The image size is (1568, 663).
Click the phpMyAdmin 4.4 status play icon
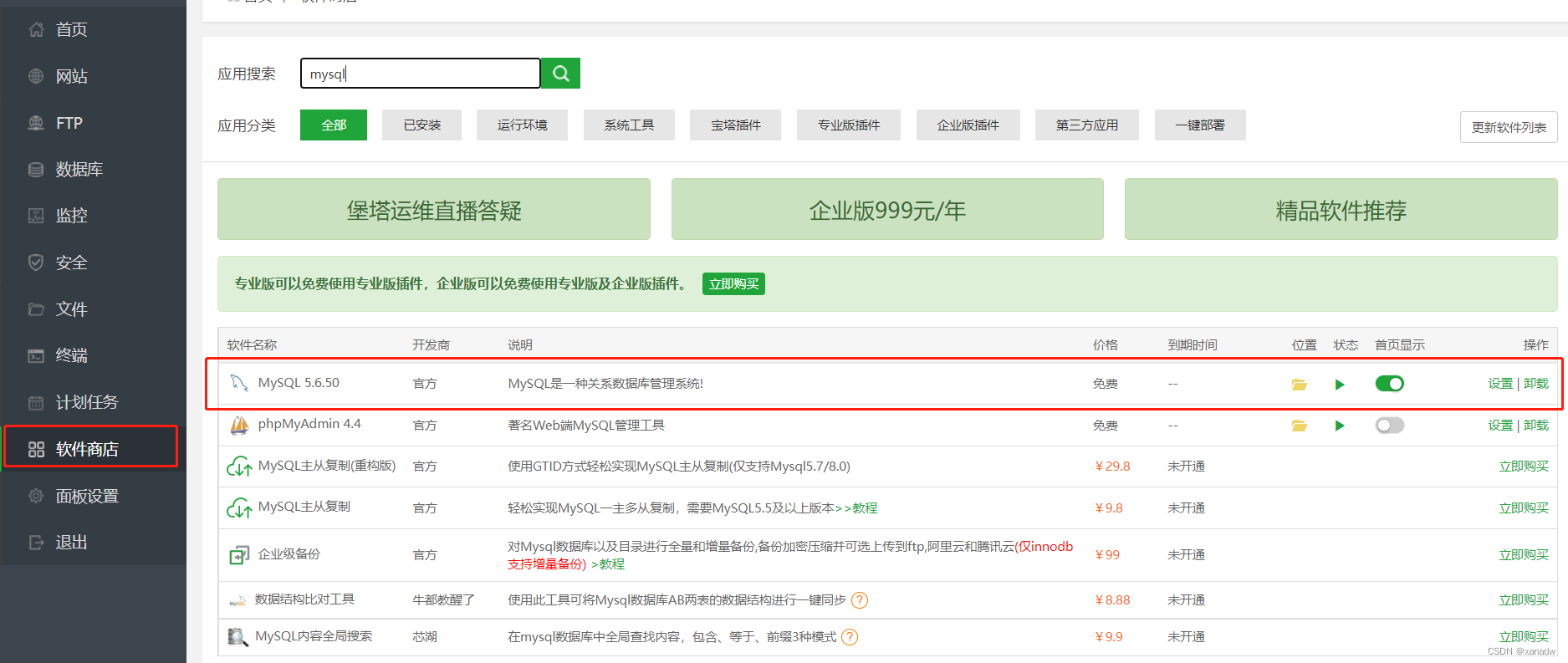[x=1340, y=426]
